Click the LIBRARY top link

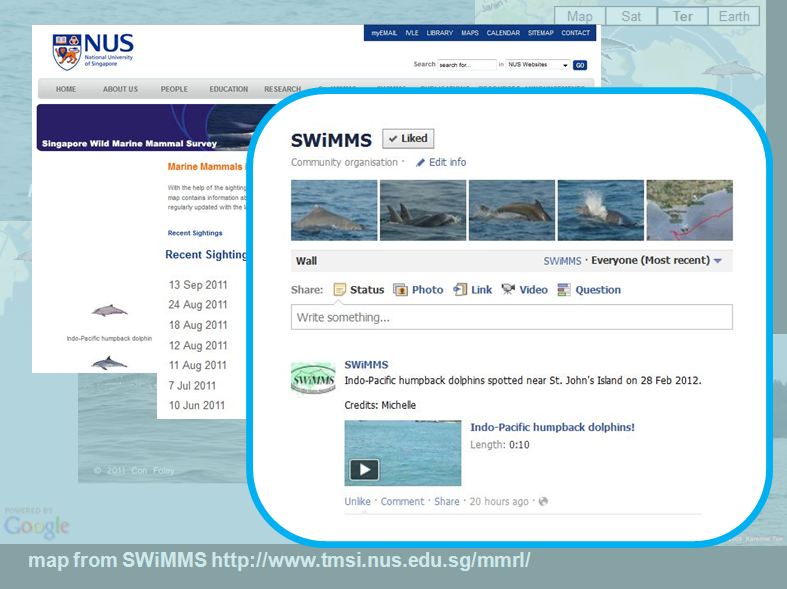tap(440, 33)
